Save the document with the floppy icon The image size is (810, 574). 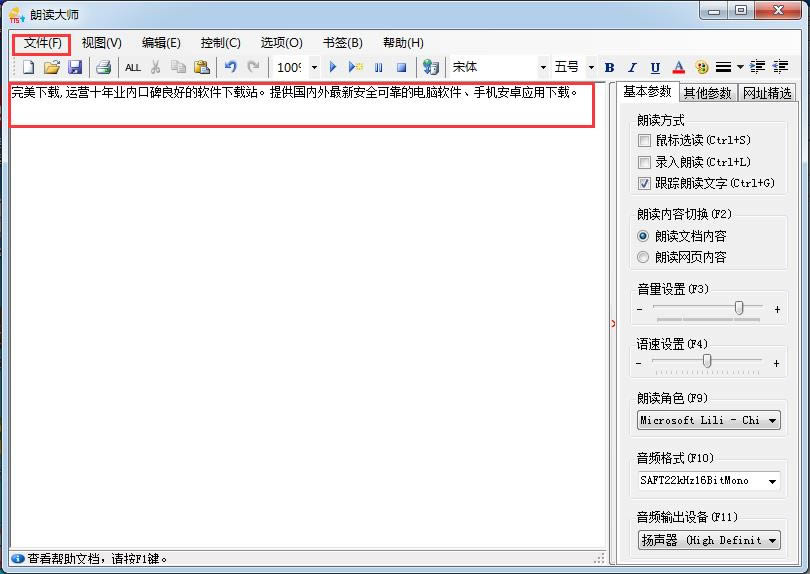tap(75, 67)
